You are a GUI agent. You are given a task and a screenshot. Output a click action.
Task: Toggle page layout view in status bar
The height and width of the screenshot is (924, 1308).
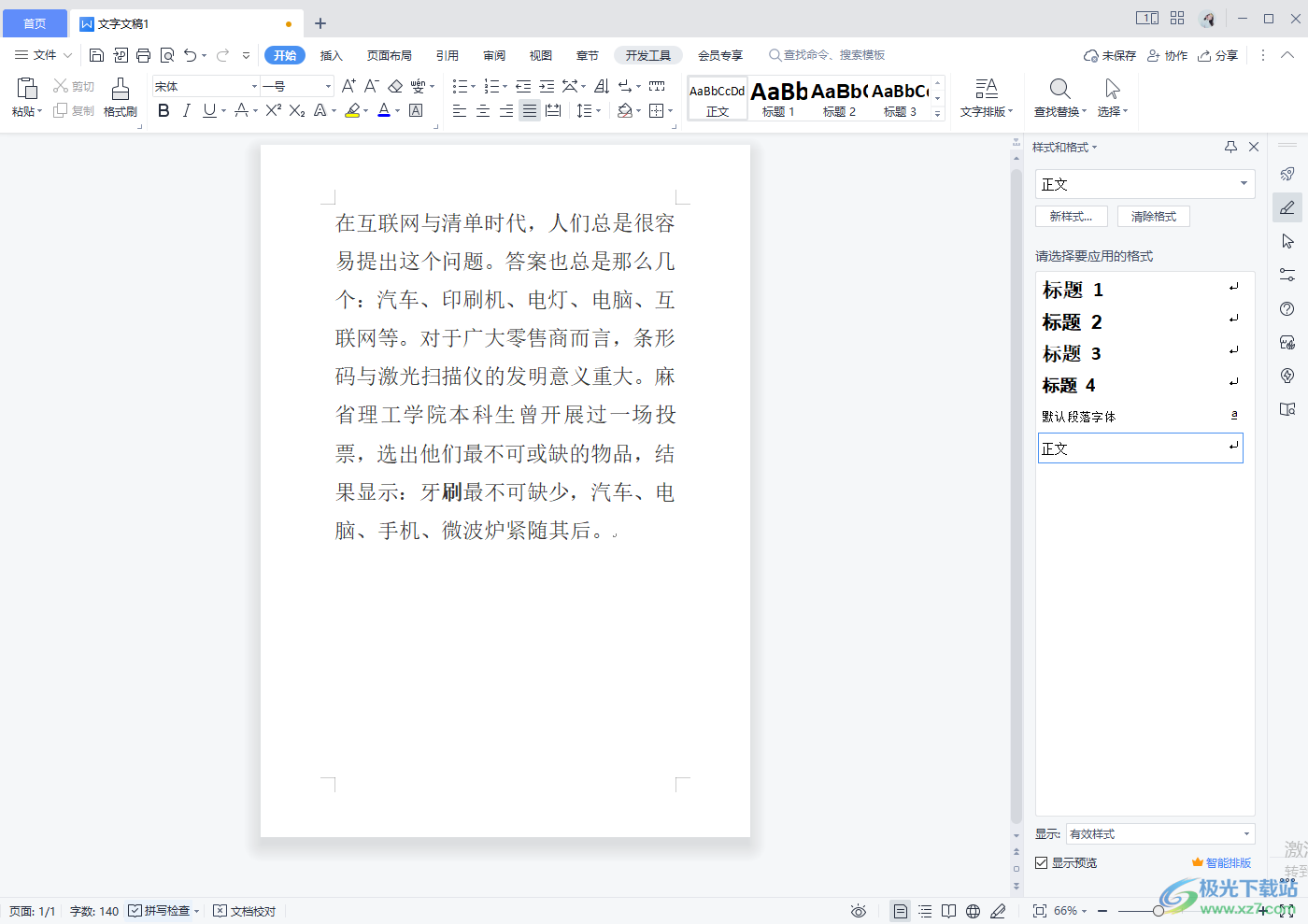(x=900, y=911)
